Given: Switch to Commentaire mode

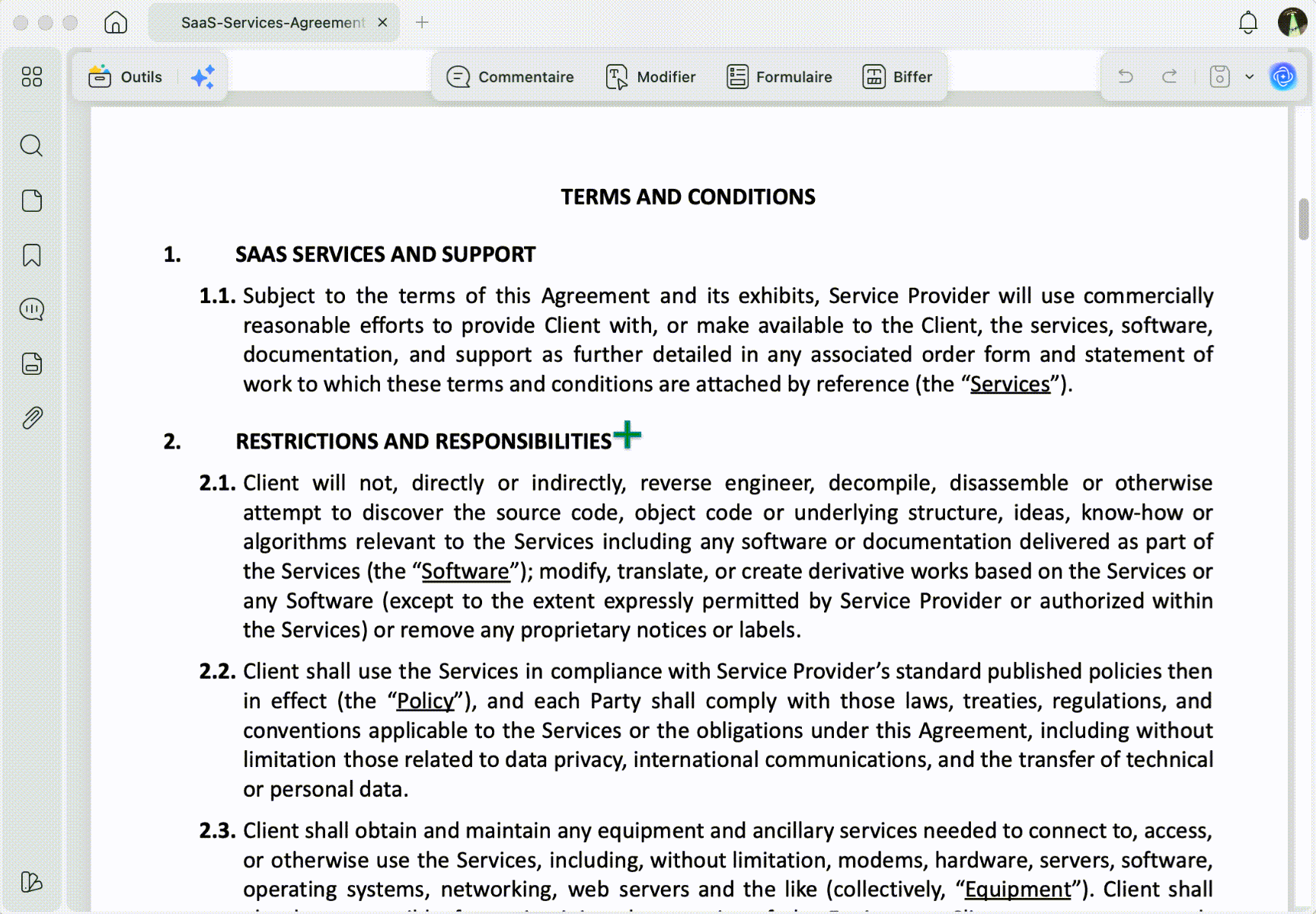Looking at the screenshot, I should point(510,77).
